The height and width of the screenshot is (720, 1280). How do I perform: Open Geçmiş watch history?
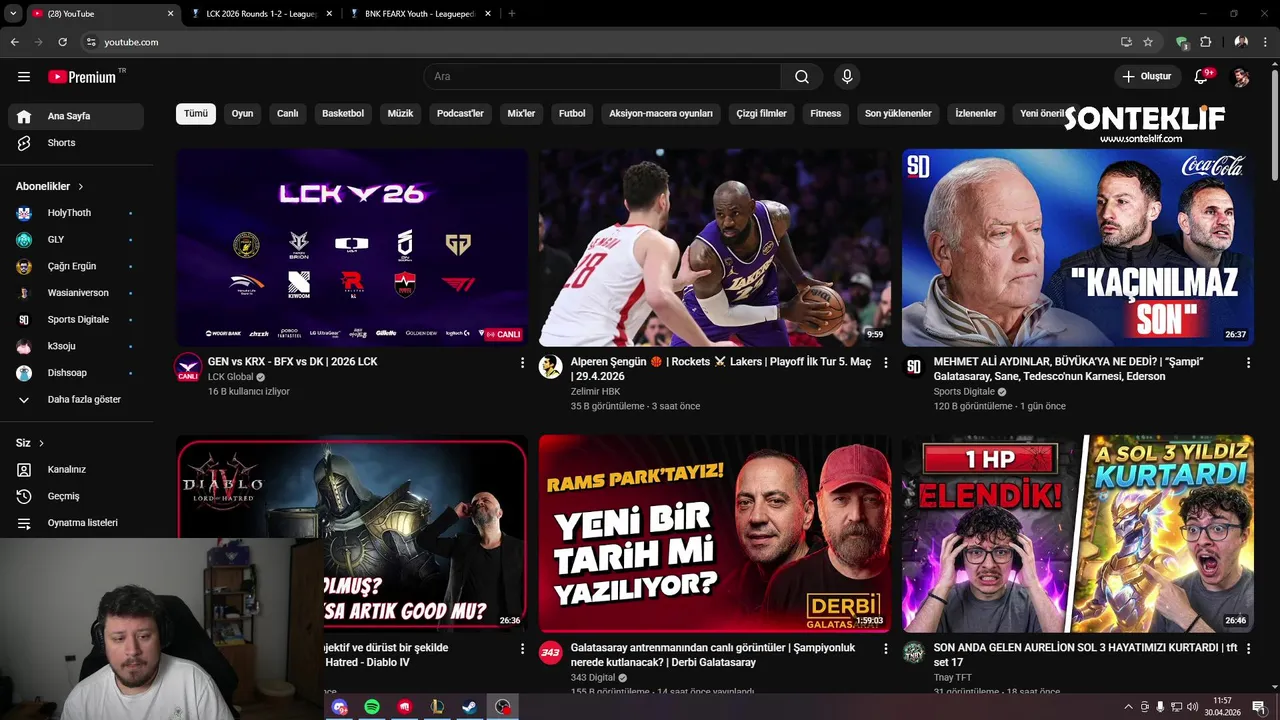pos(76,496)
